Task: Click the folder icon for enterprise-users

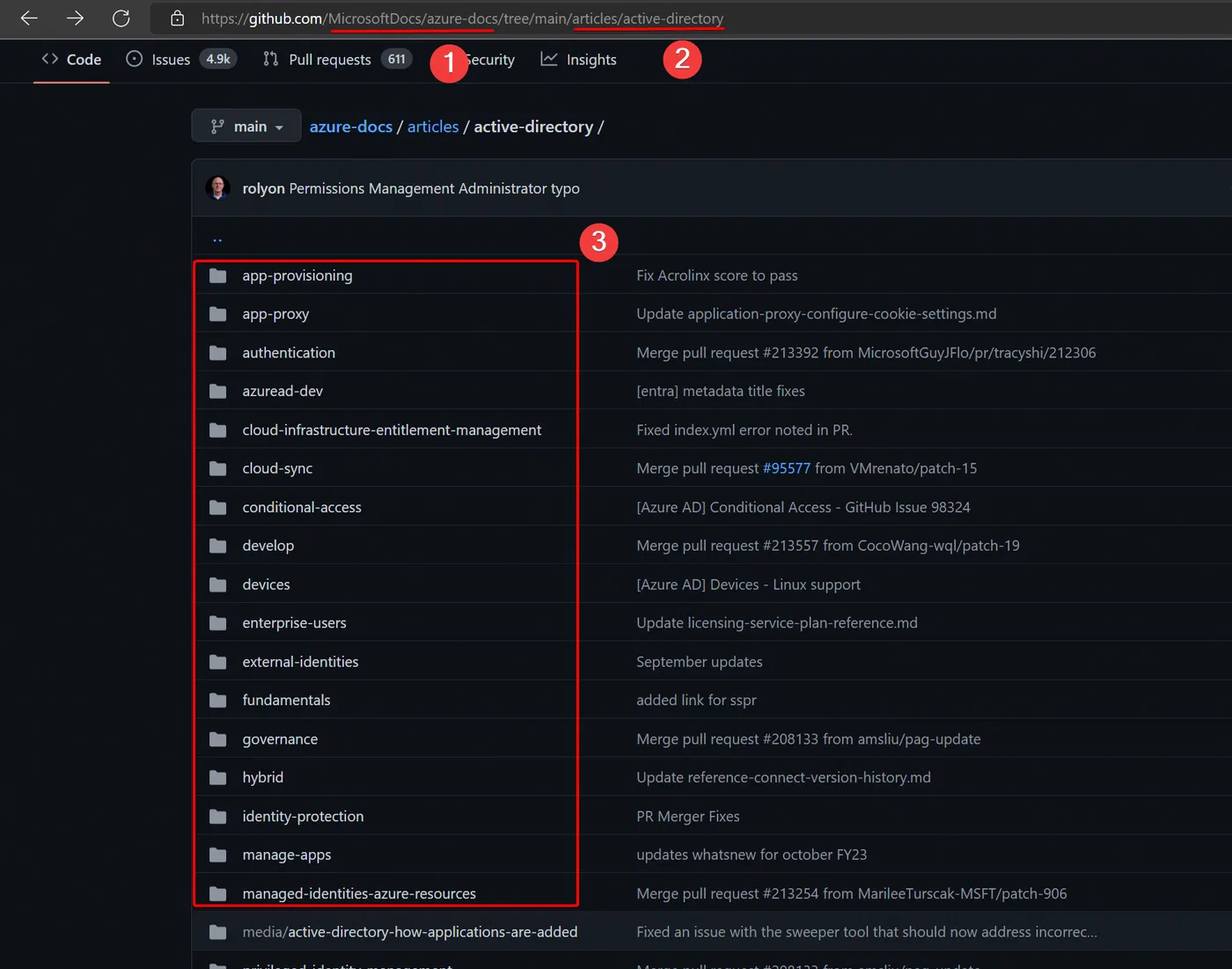Action: click(x=217, y=623)
